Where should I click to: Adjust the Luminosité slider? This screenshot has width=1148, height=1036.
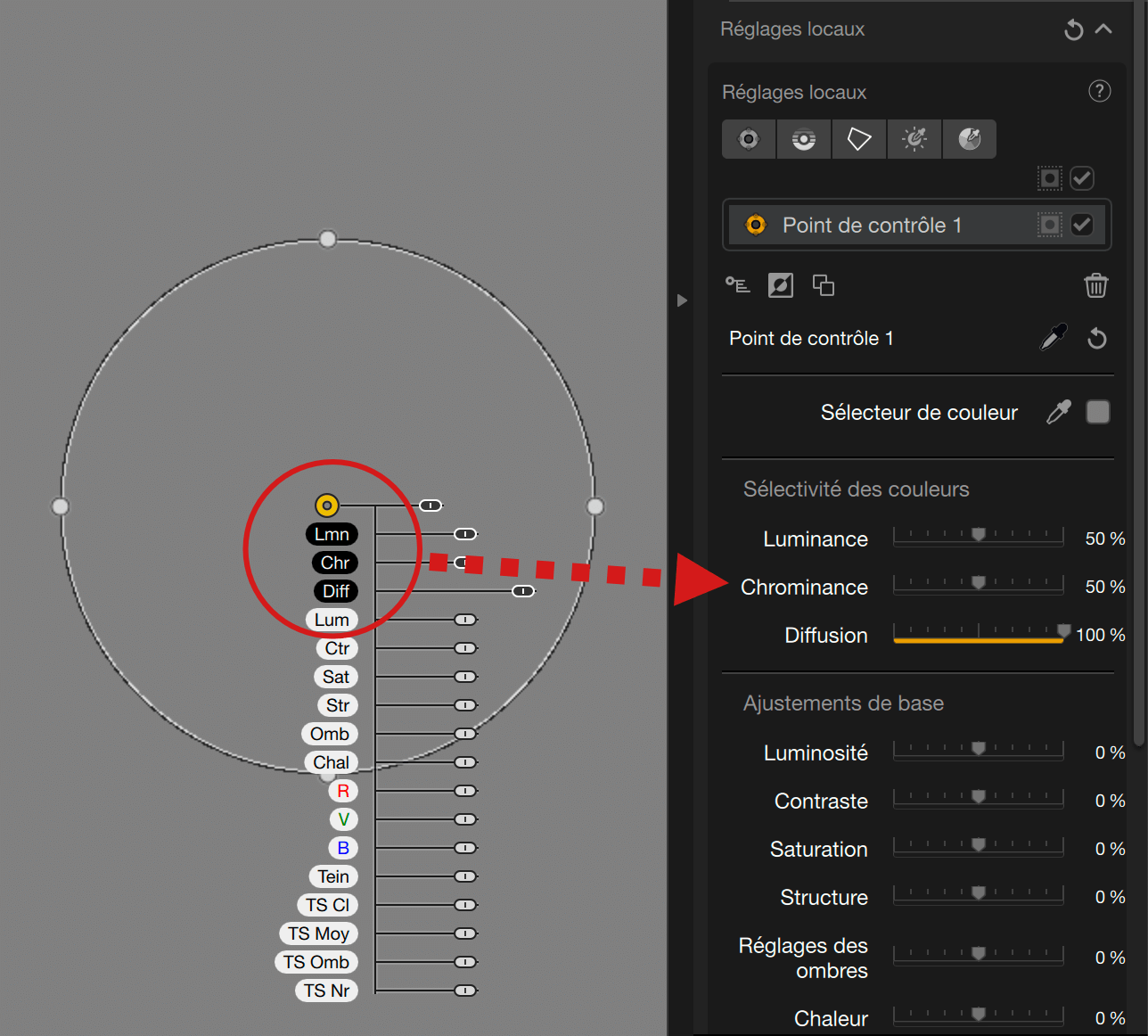[979, 750]
